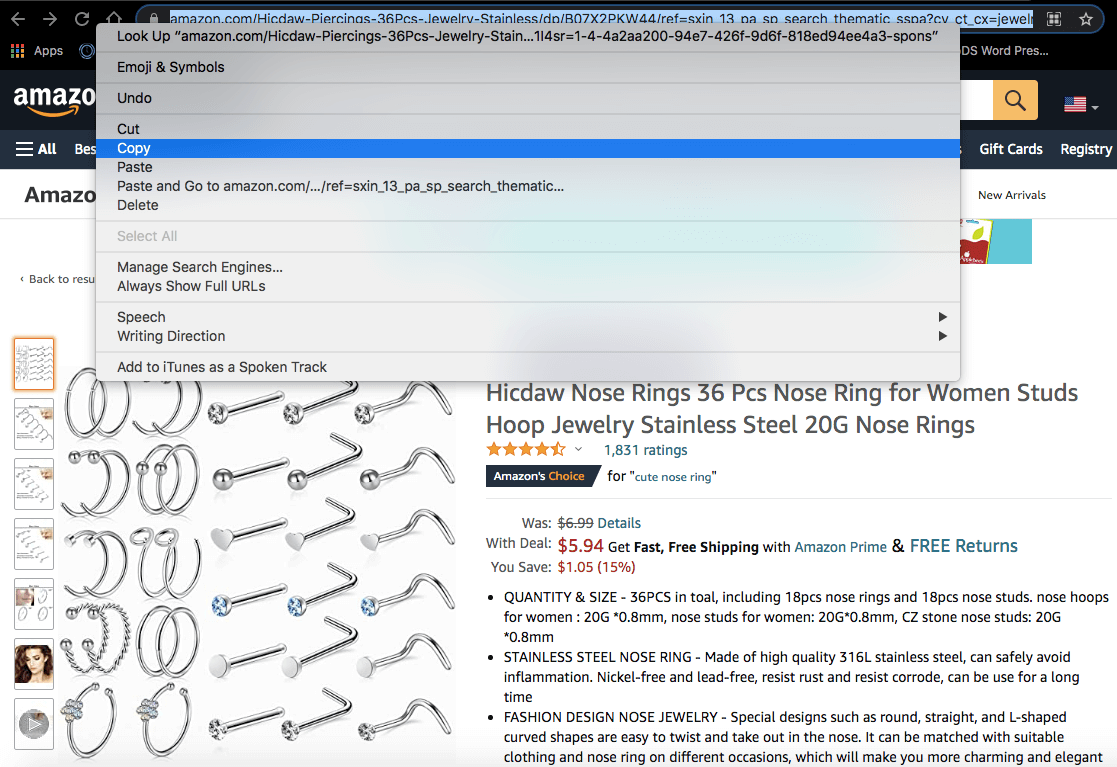Viewport: 1117px width, 767px height.
Task: Follow the cute nose ring link
Action: point(673,477)
